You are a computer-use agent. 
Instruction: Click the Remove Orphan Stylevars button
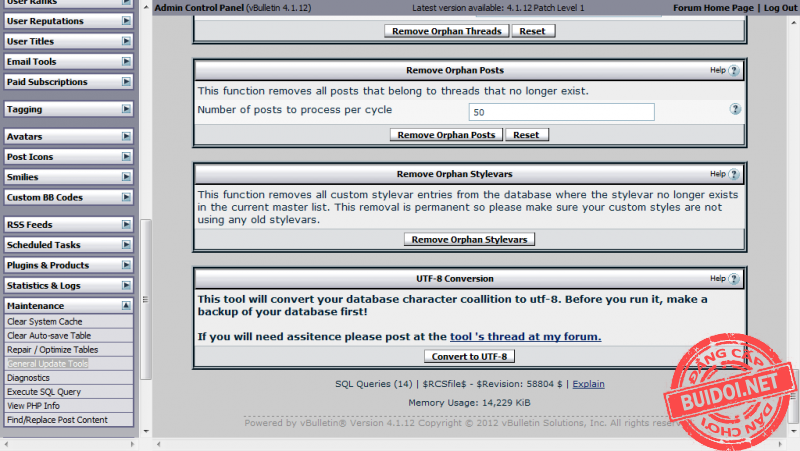[x=469, y=239]
